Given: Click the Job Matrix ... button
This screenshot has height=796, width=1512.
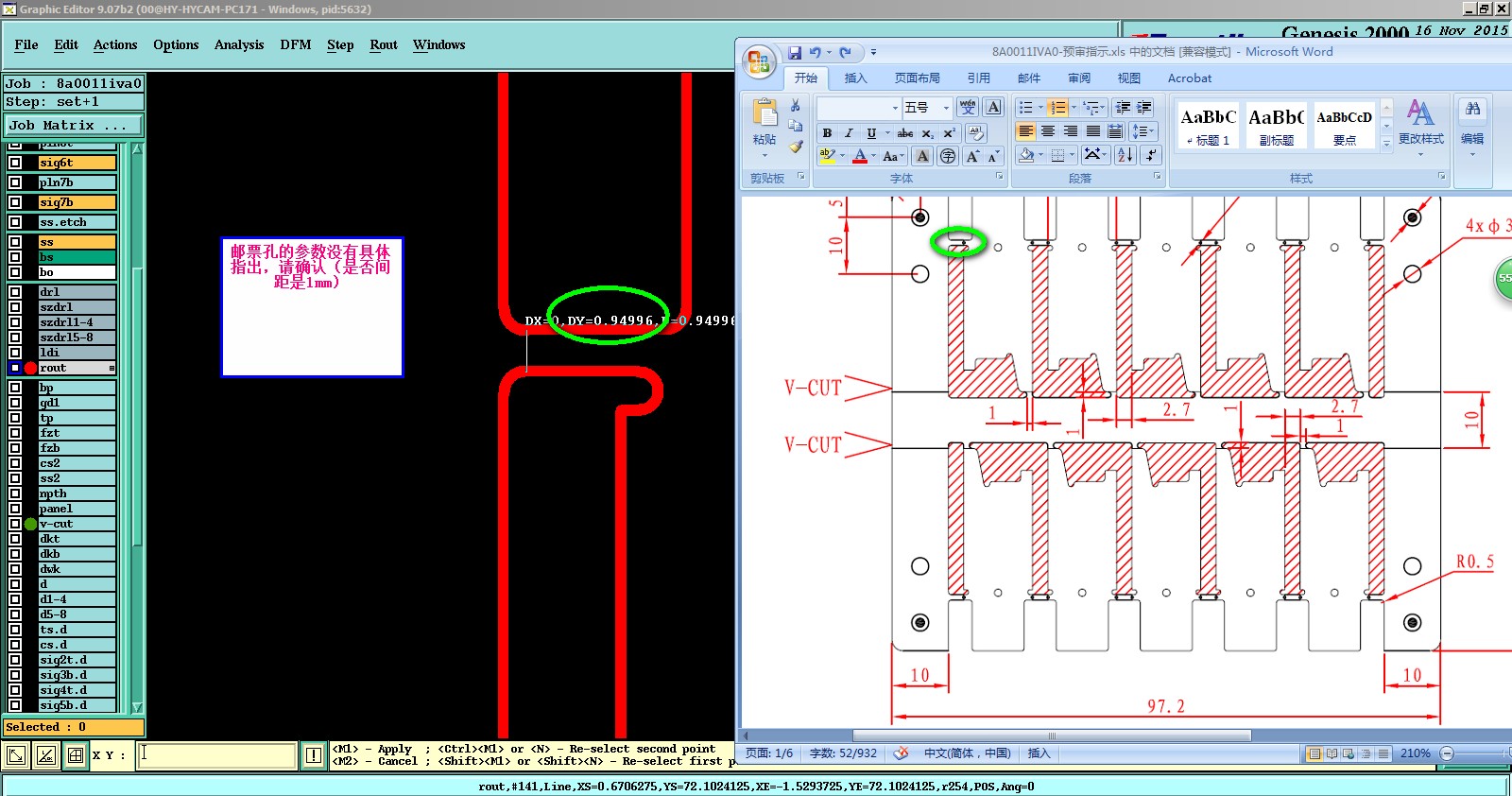Looking at the screenshot, I should [x=73, y=125].
